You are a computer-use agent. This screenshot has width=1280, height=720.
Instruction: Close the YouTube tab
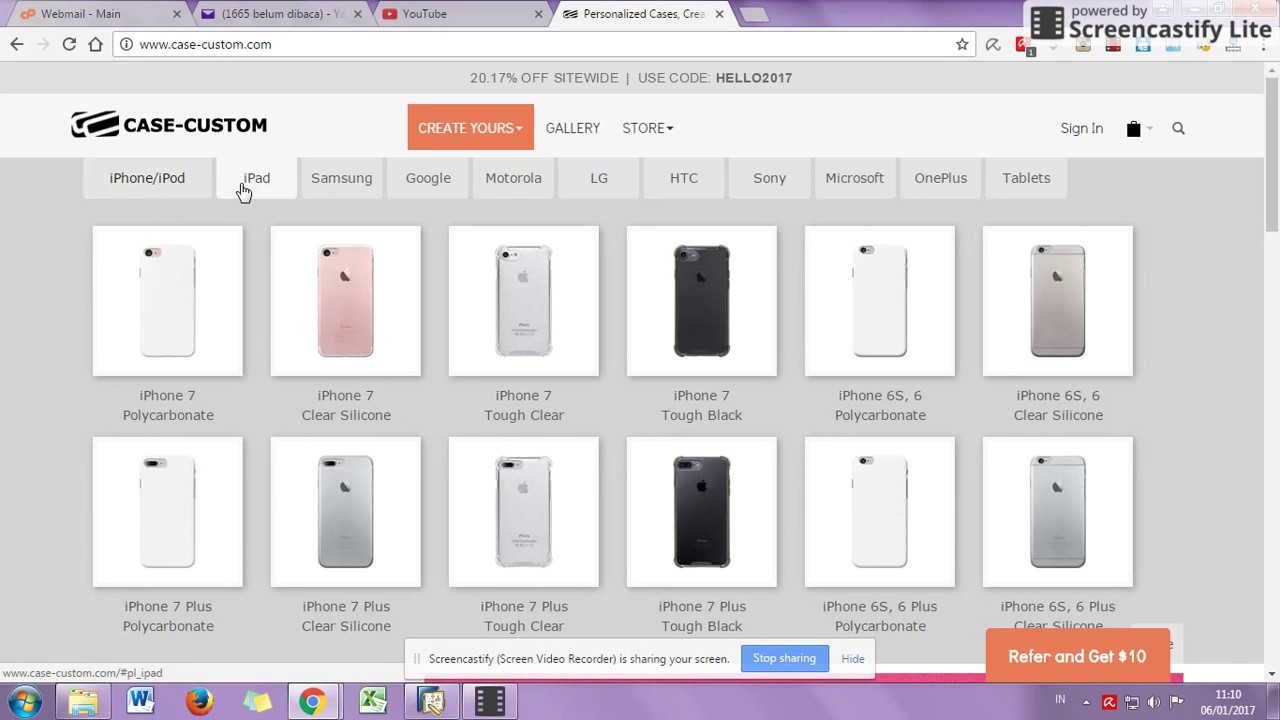(x=538, y=14)
